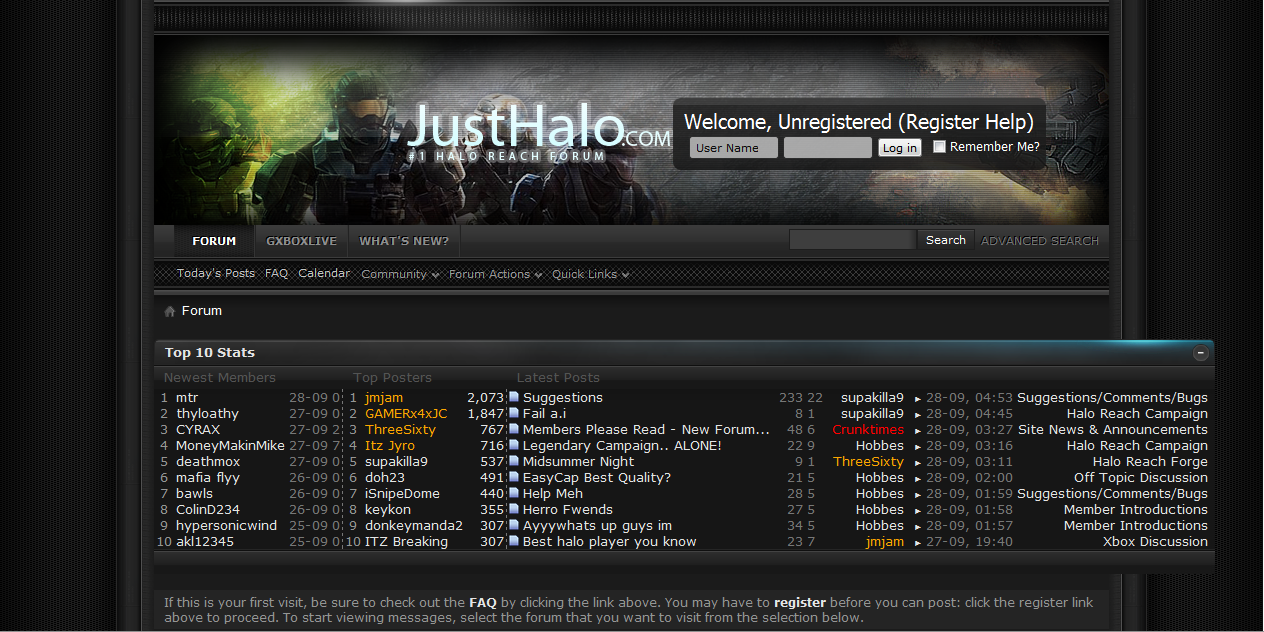Click post icon beside Members Please Read thread

514,429
